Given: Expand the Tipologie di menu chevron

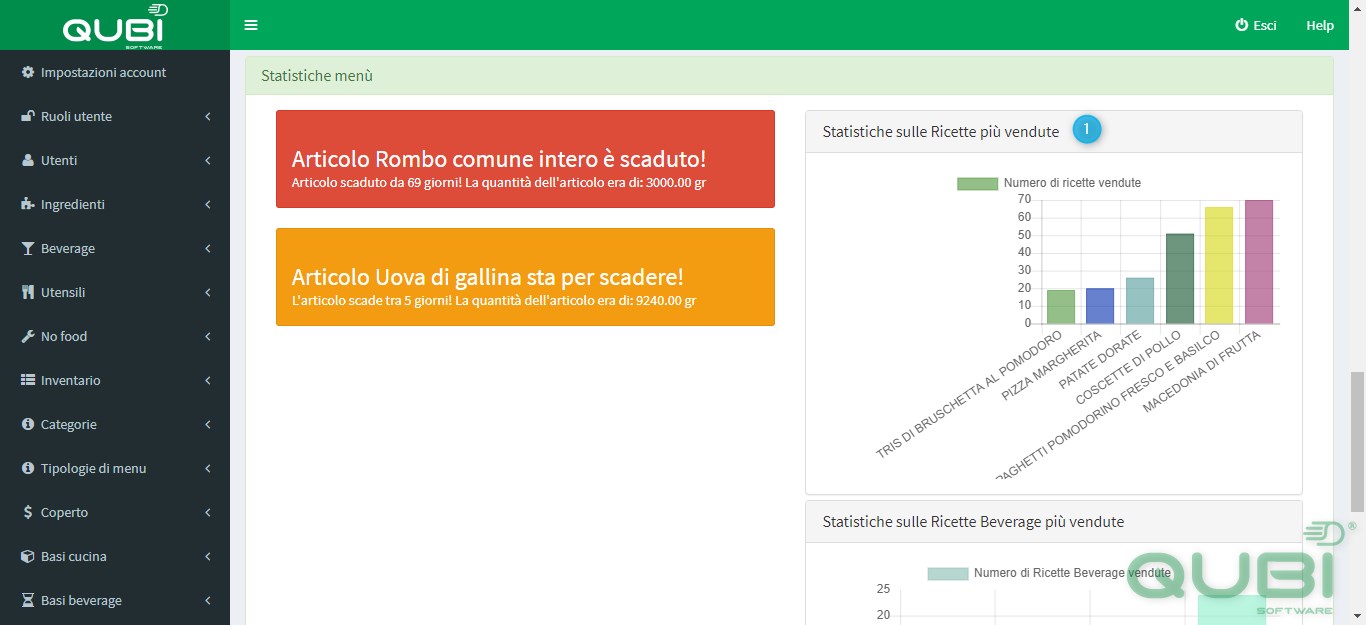Looking at the screenshot, I should [x=208, y=469].
